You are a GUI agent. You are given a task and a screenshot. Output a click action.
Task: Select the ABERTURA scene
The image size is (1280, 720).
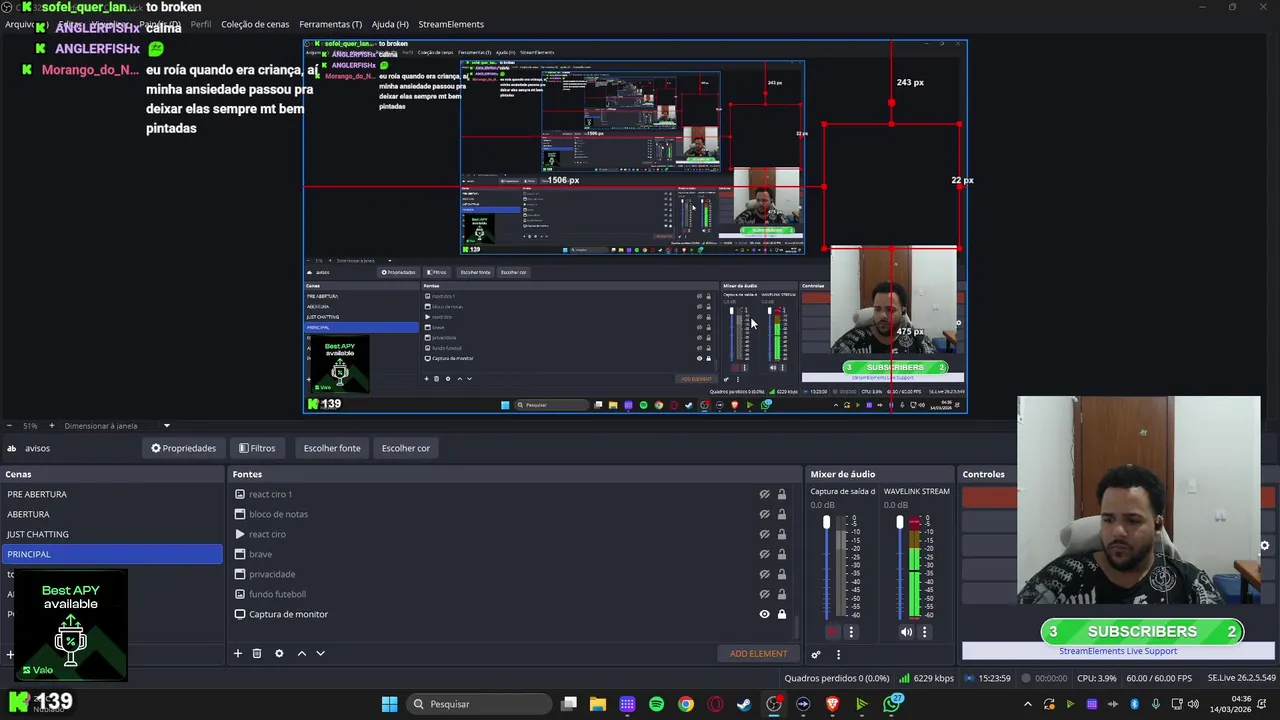point(112,514)
